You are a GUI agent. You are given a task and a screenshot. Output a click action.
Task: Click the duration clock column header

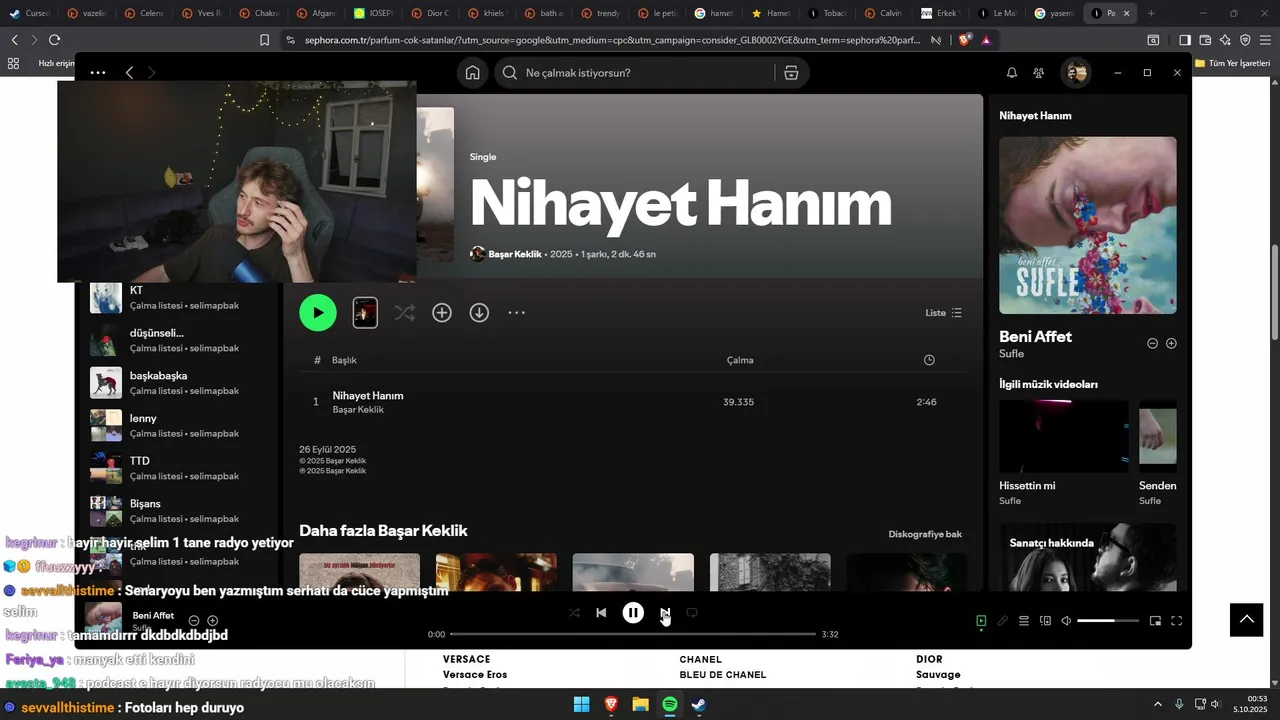tap(929, 360)
